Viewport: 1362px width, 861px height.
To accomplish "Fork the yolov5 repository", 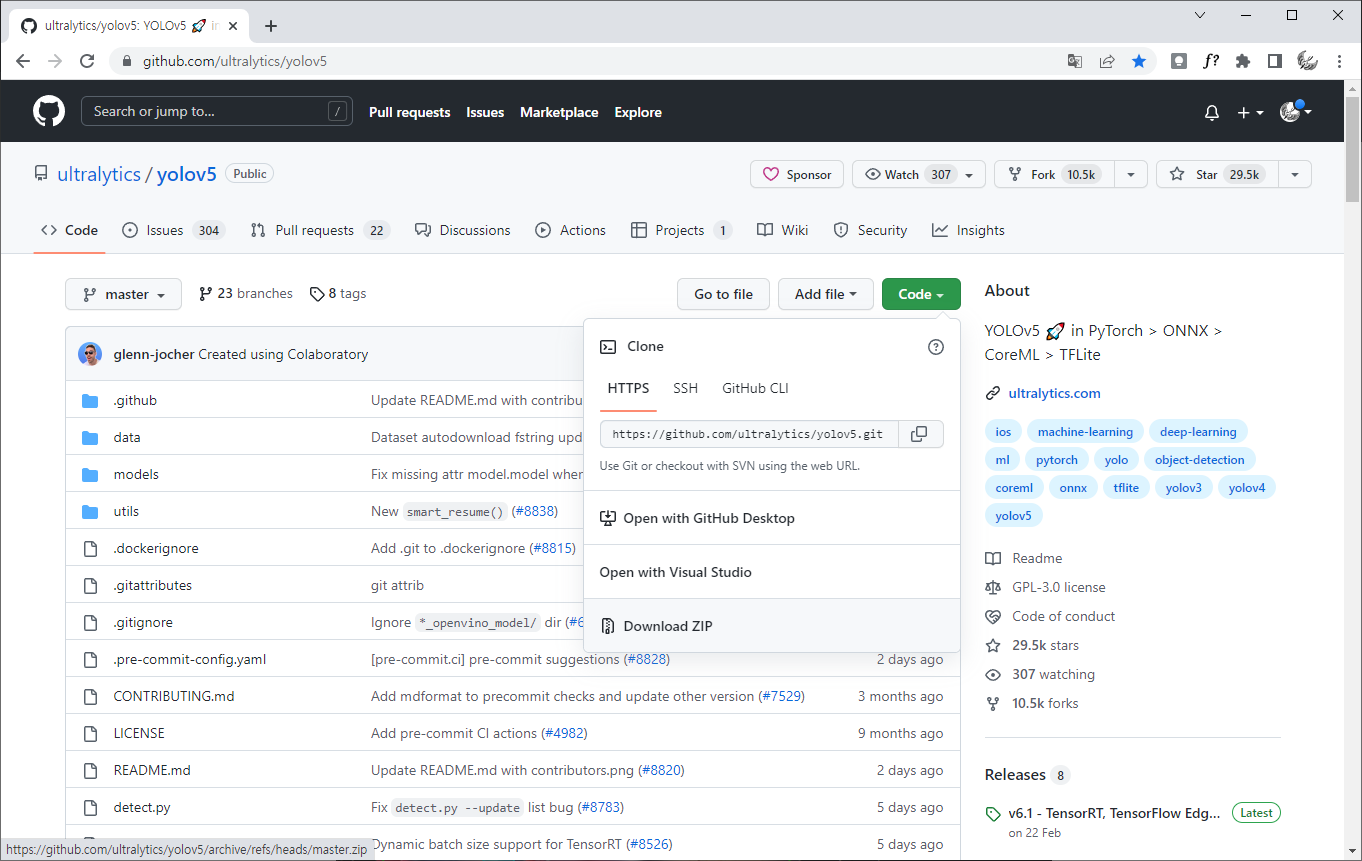I will 1054,174.
